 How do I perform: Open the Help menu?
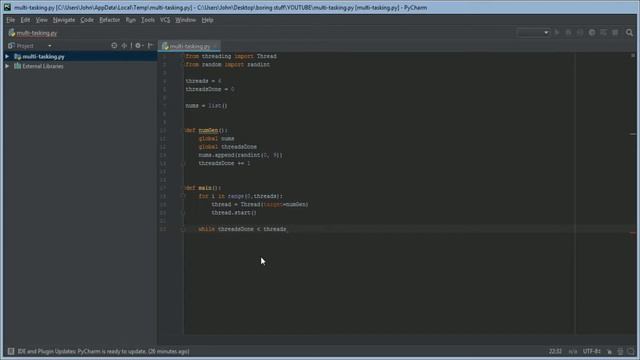(207, 20)
